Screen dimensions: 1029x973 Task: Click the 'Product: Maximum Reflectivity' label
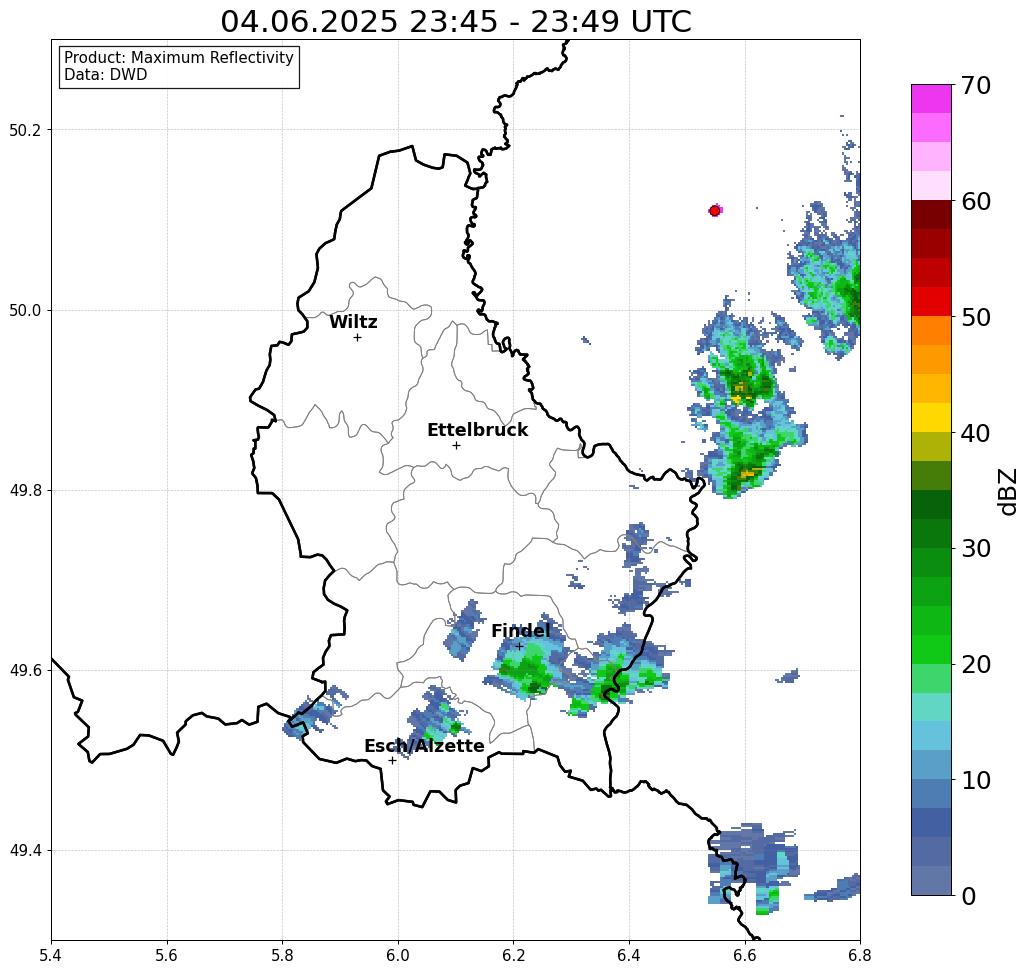[x=178, y=58]
